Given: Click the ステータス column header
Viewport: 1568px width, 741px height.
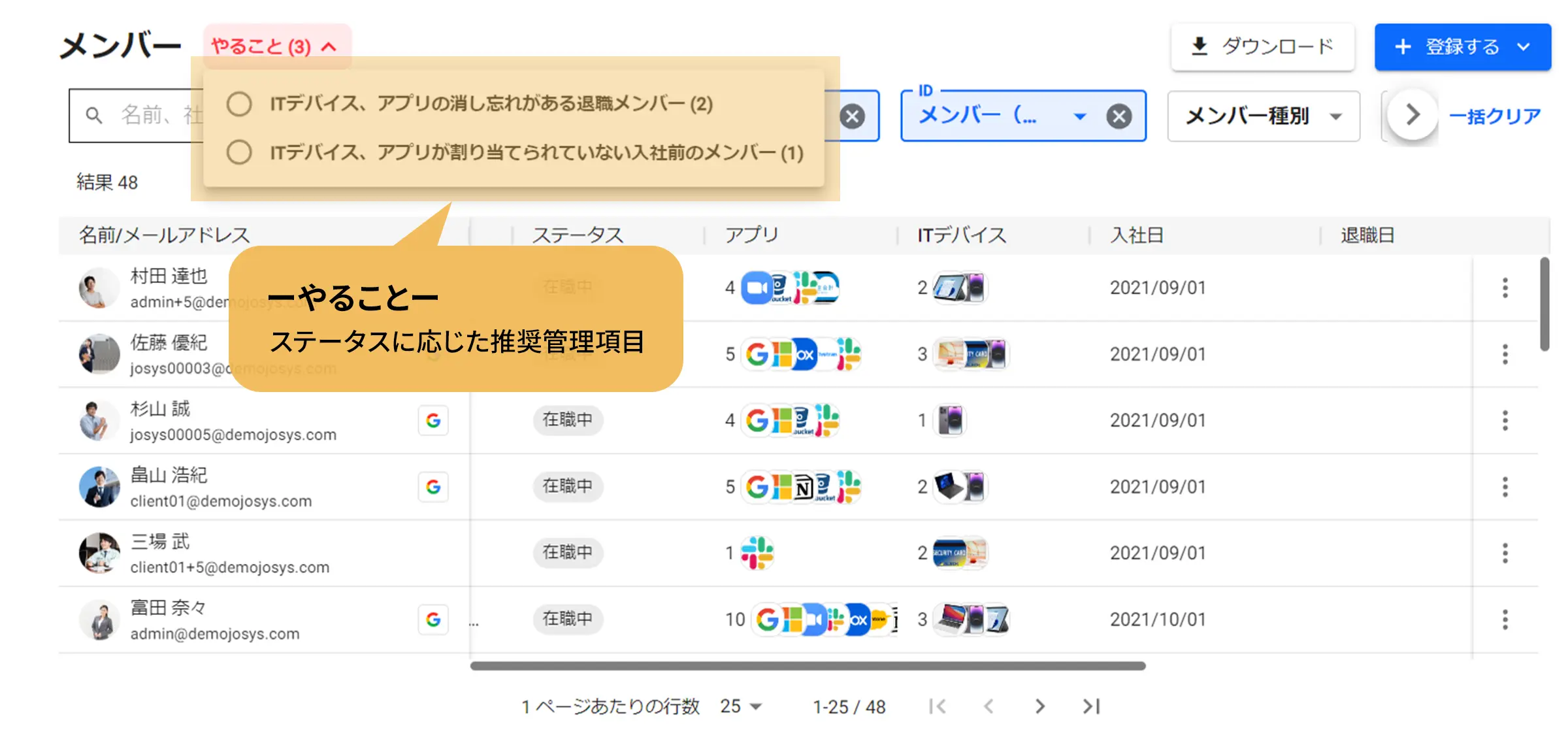Looking at the screenshot, I should click(x=578, y=235).
